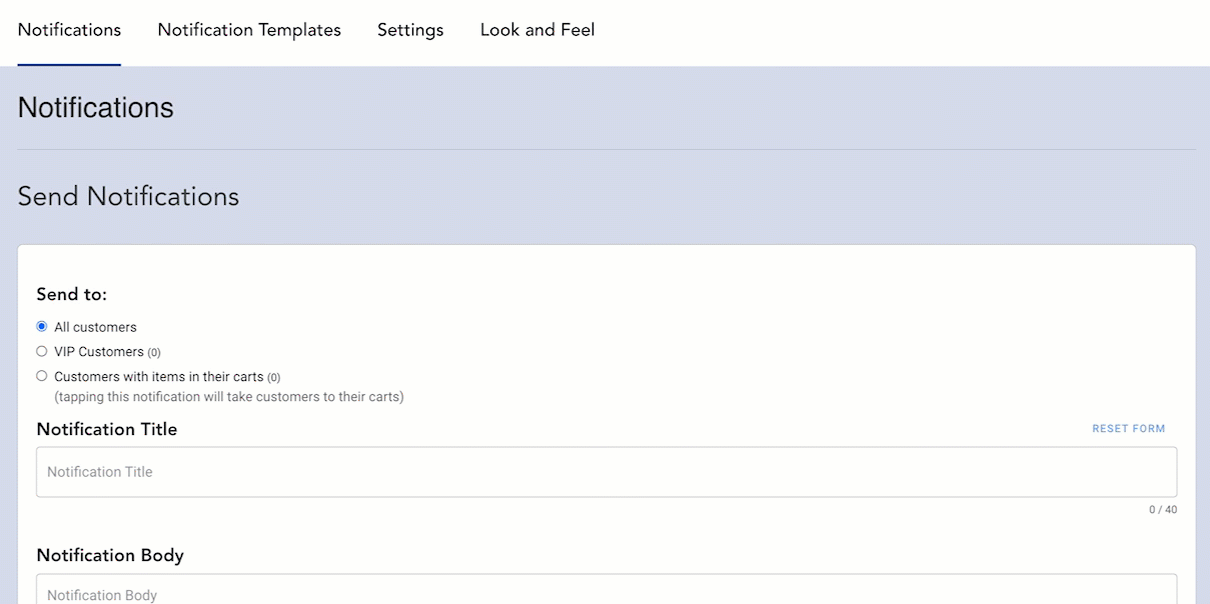Click "Customers with items in their carts" label

(159, 377)
